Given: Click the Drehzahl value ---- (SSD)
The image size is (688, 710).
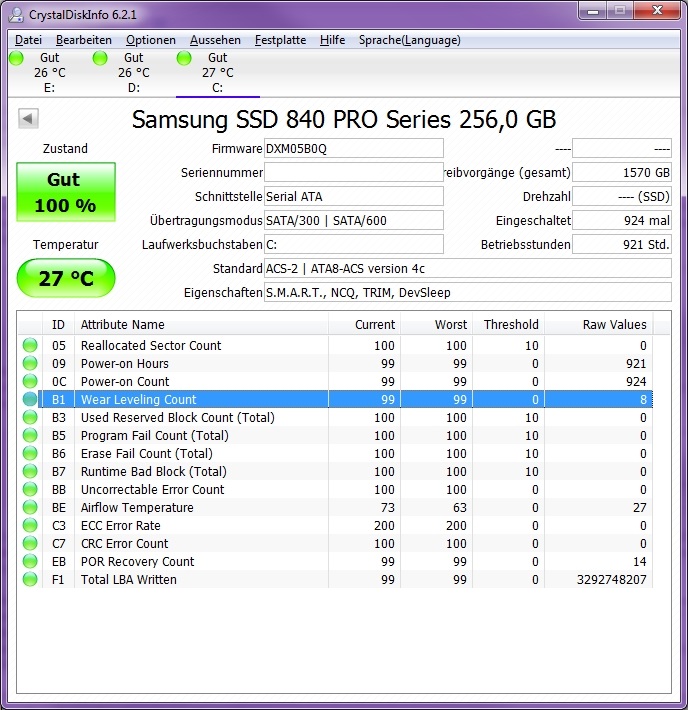Looking at the screenshot, I should 622,197.
